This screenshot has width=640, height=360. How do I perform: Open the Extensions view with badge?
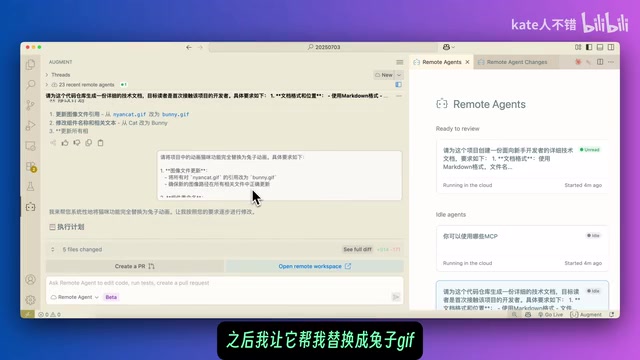click(x=31, y=166)
